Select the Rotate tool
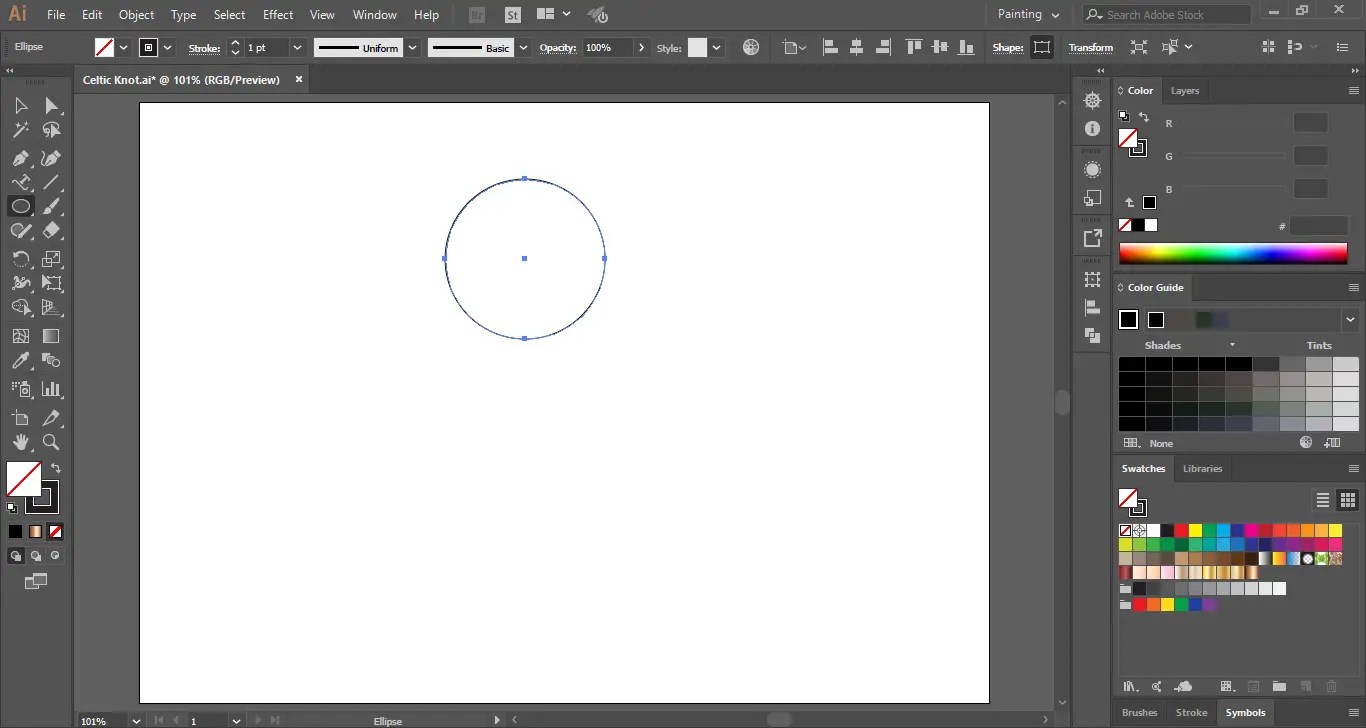 coord(20,259)
